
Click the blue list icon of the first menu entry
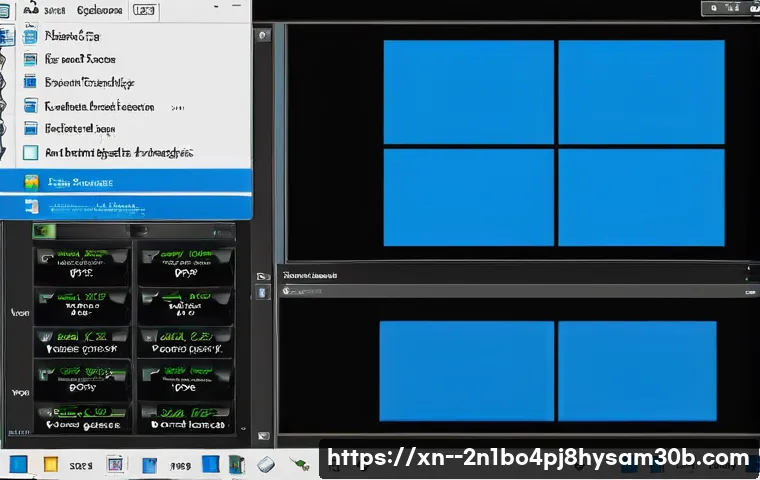(31, 35)
